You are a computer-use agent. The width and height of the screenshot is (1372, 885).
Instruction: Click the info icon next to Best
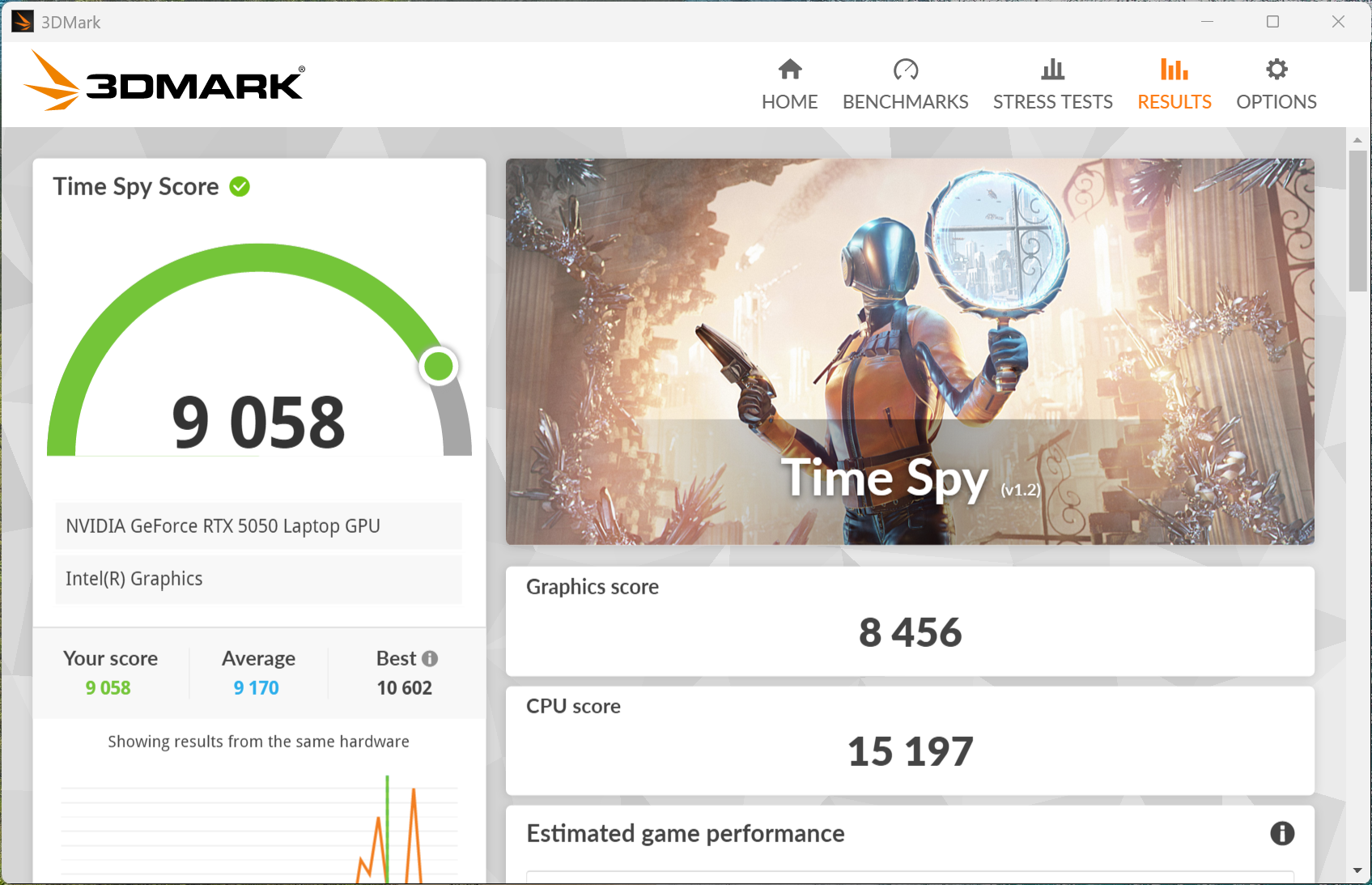(430, 659)
